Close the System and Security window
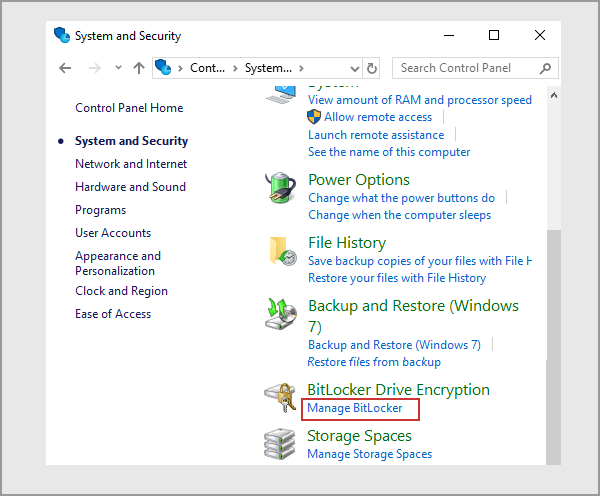The height and width of the screenshot is (496, 600). click(x=540, y=35)
